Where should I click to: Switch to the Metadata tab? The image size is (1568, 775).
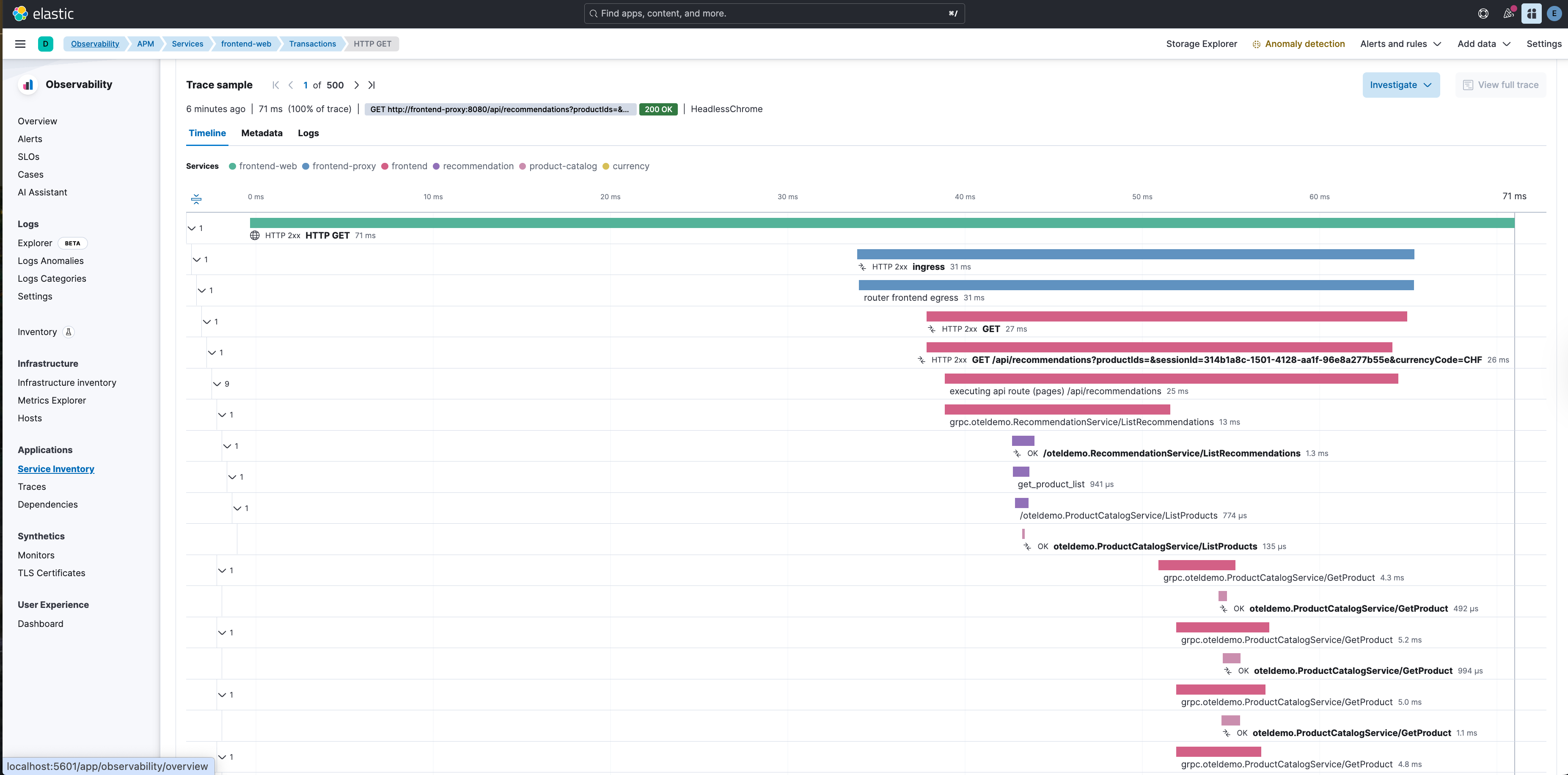click(262, 133)
